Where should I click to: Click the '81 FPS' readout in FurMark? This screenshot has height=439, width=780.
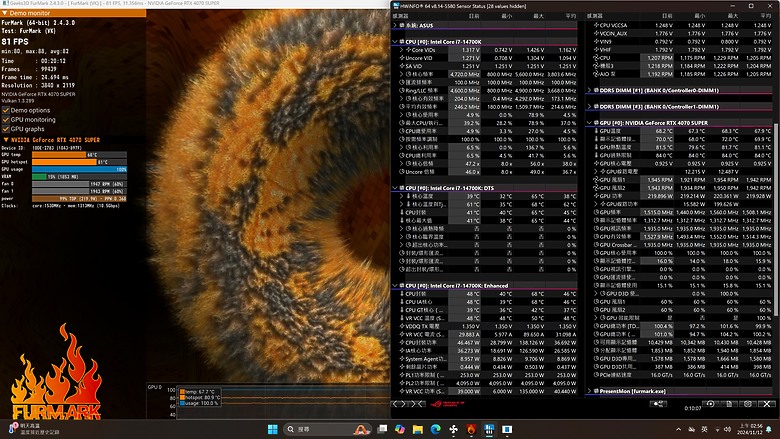coord(15,42)
